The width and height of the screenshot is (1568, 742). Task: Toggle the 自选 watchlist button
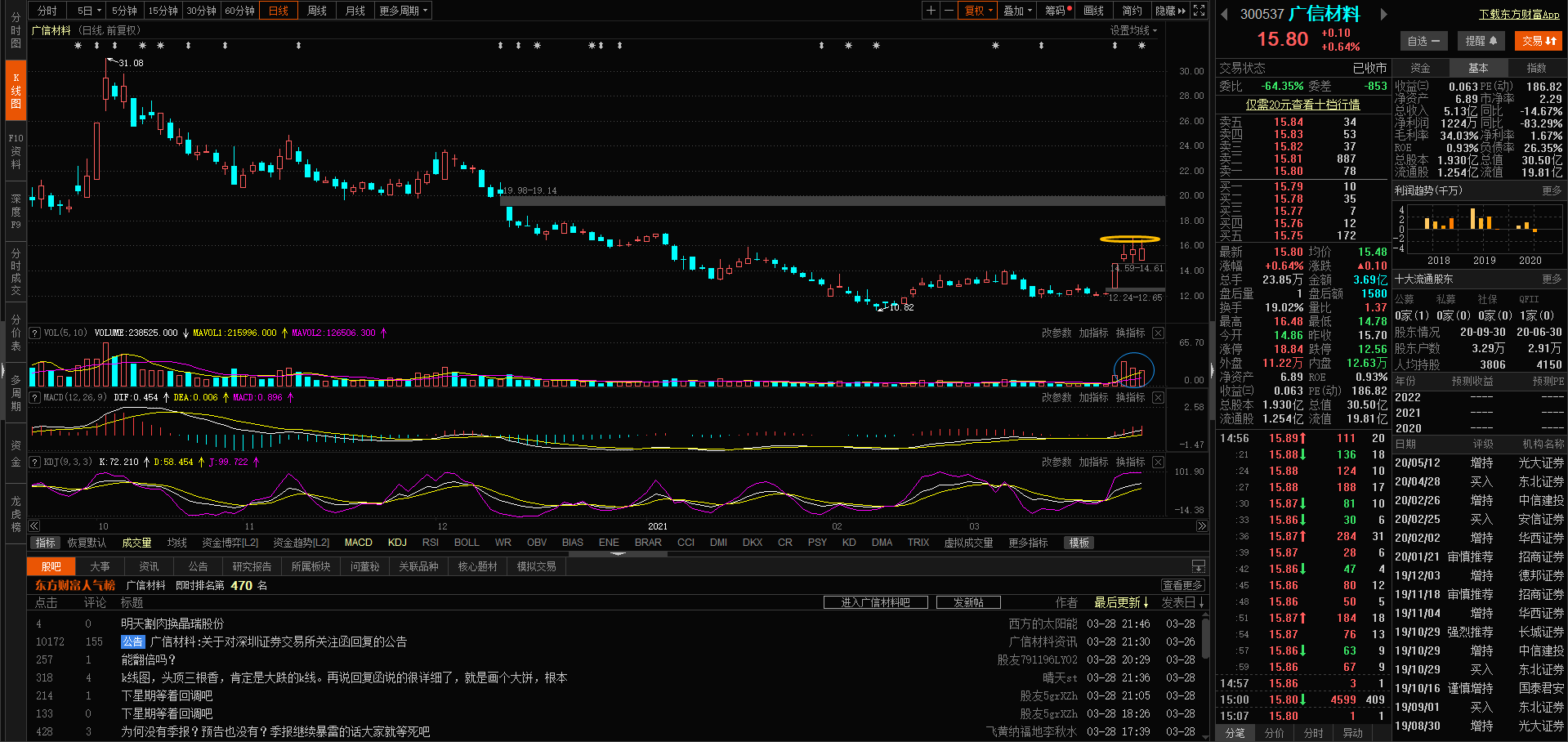point(1424,41)
